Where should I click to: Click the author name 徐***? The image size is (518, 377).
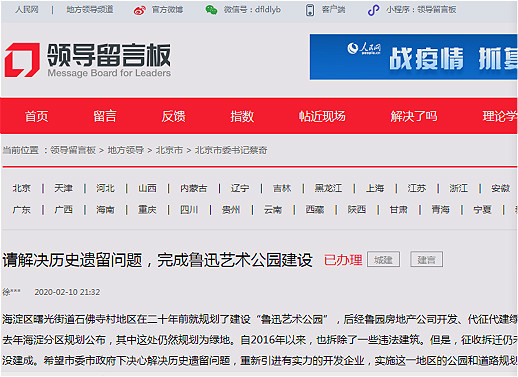click(x=11, y=292)
